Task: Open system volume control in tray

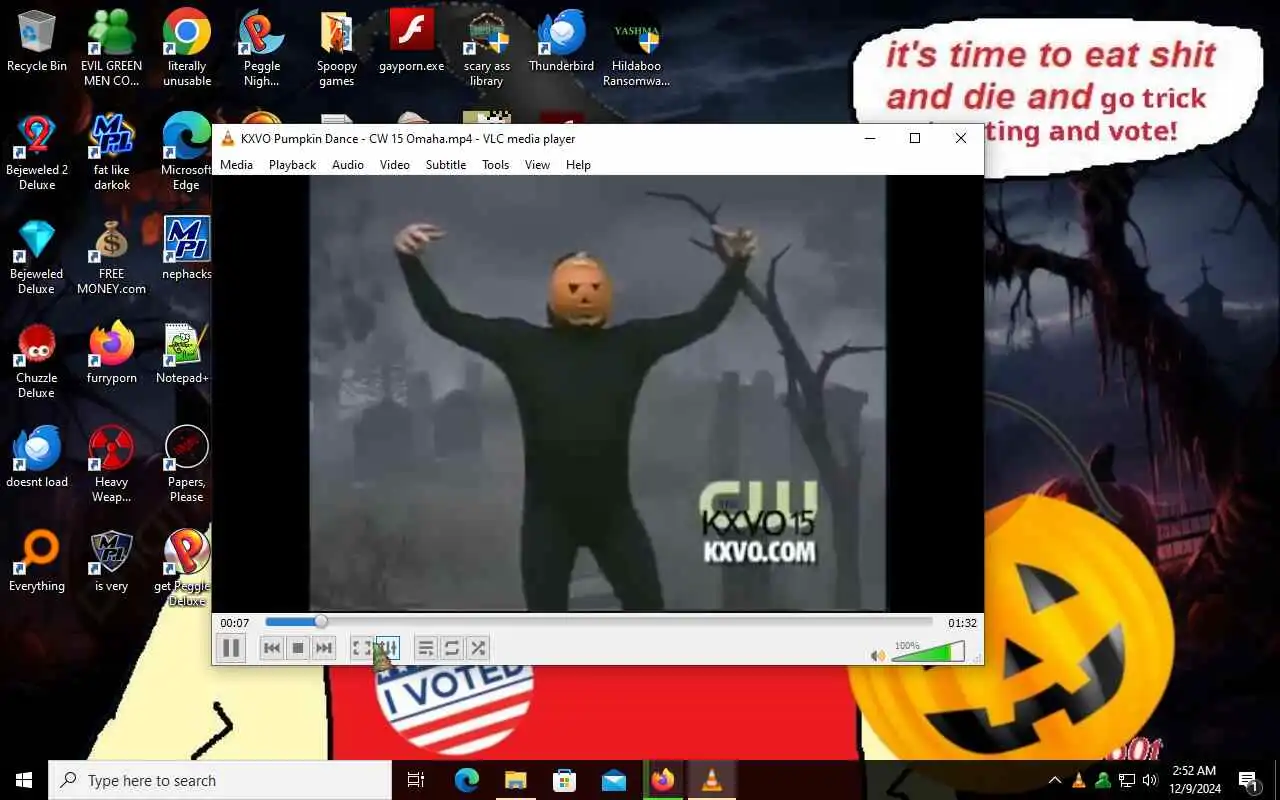Action: tap(1150, 780)
